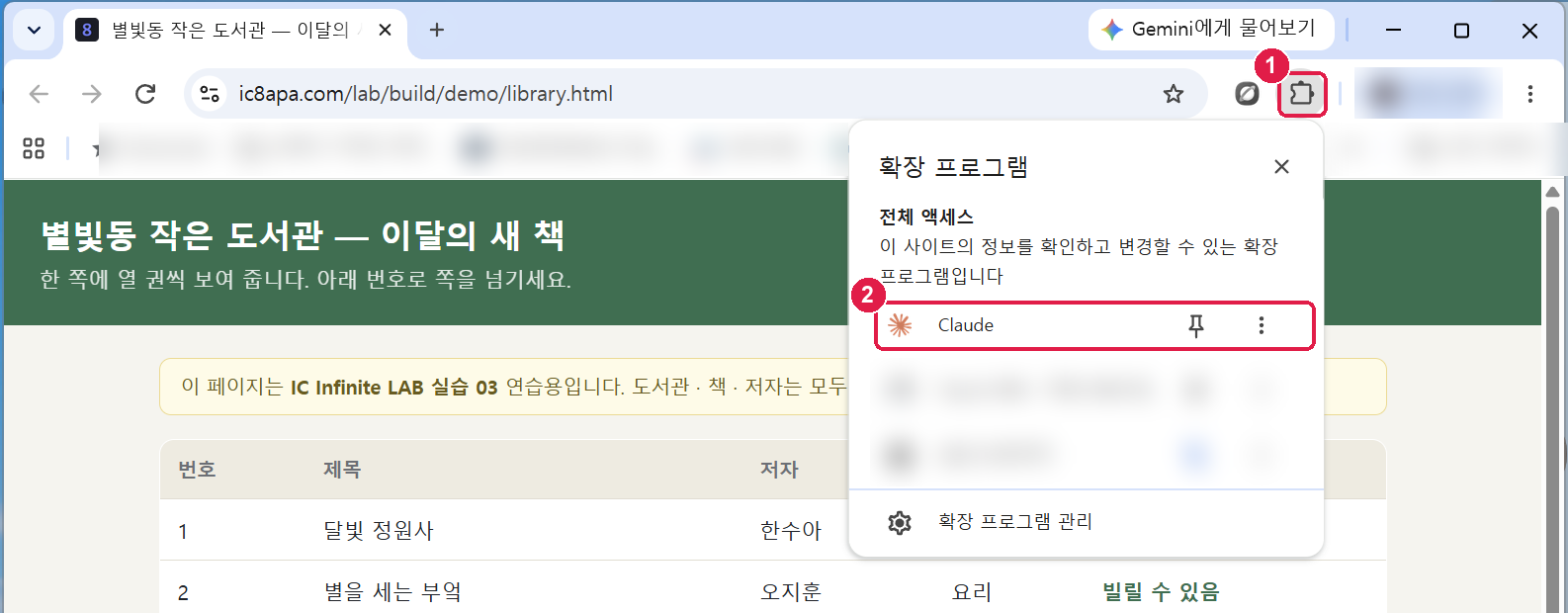The height and width of the screenshot is (613, 1568).
Task: Open a new tab
Action: point(436,30)
